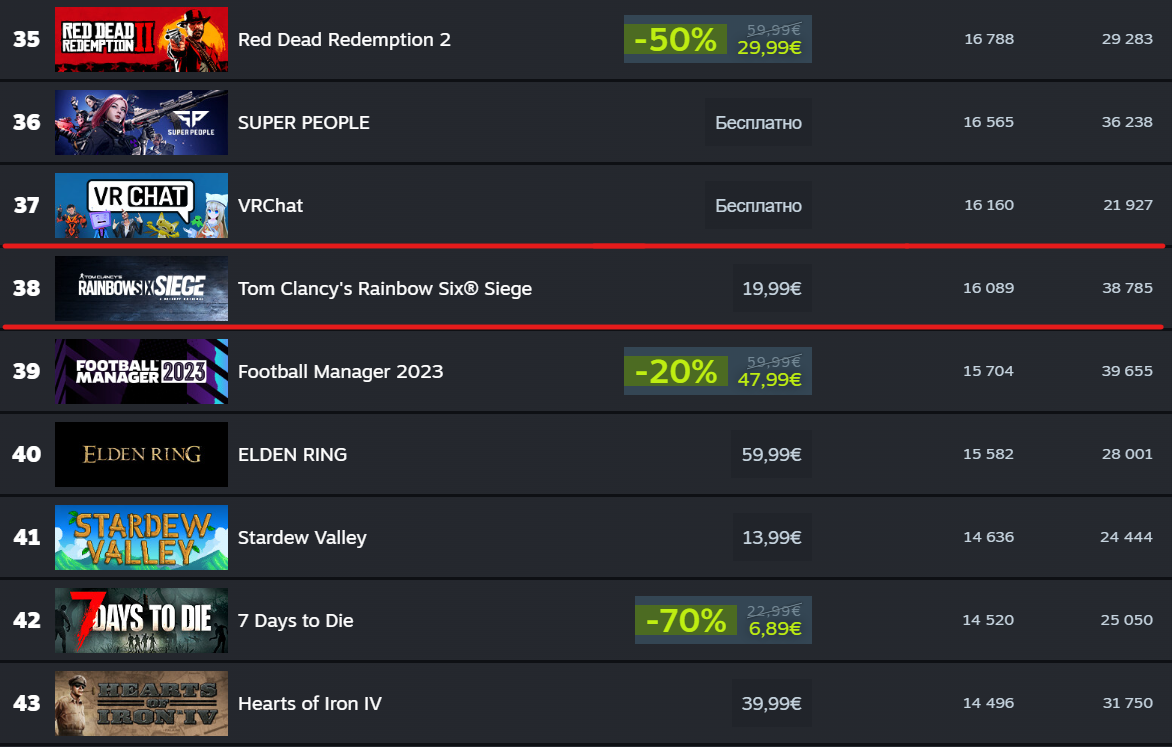Select the 39,99€ price of Hearts of Iron
Screen dimensions: 1172x747
click(771, 704)
